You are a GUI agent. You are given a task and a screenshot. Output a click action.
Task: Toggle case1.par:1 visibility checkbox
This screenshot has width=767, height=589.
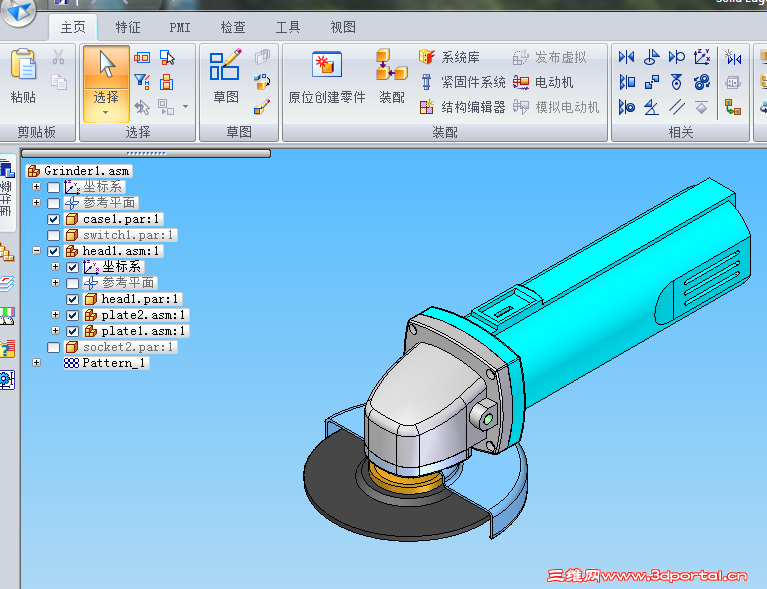click(53, 219)
